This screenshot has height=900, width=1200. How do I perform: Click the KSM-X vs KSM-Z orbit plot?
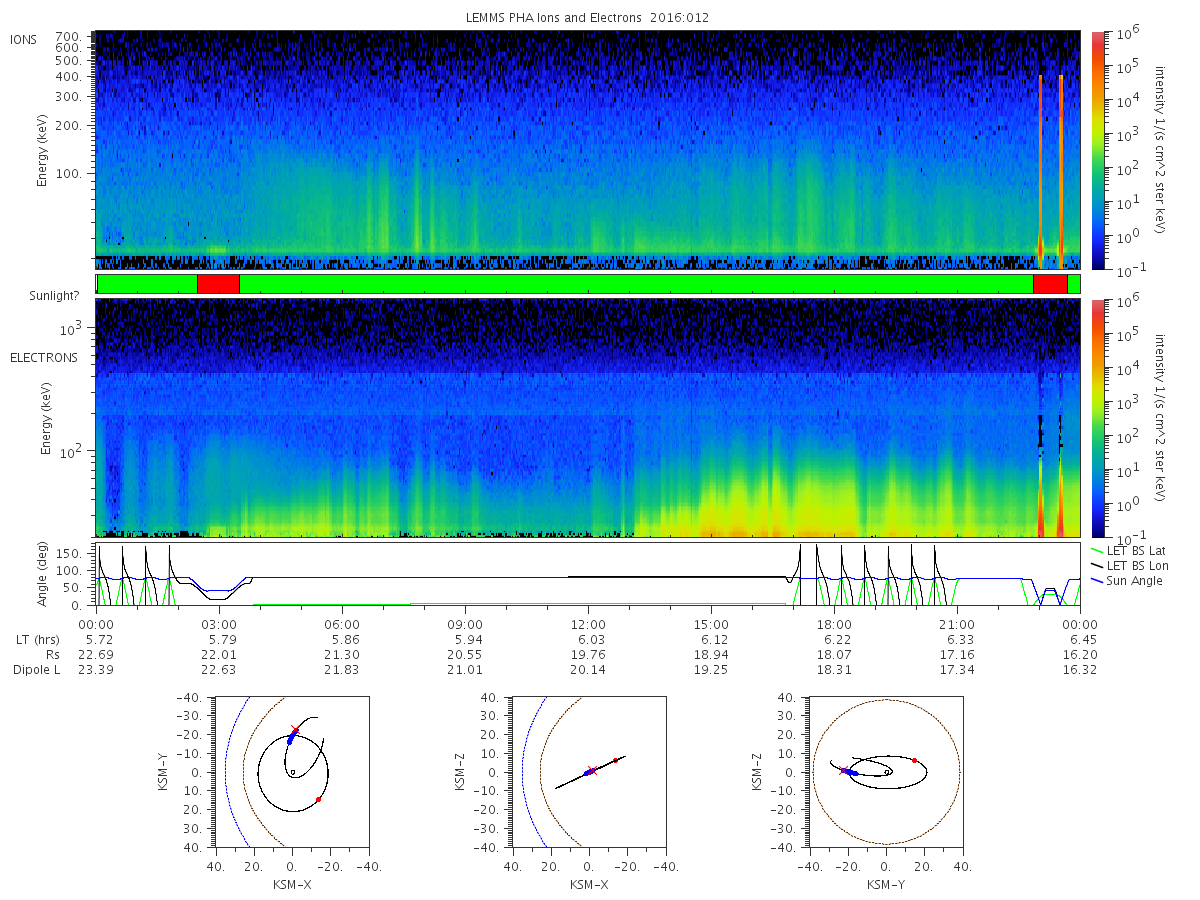588,772
